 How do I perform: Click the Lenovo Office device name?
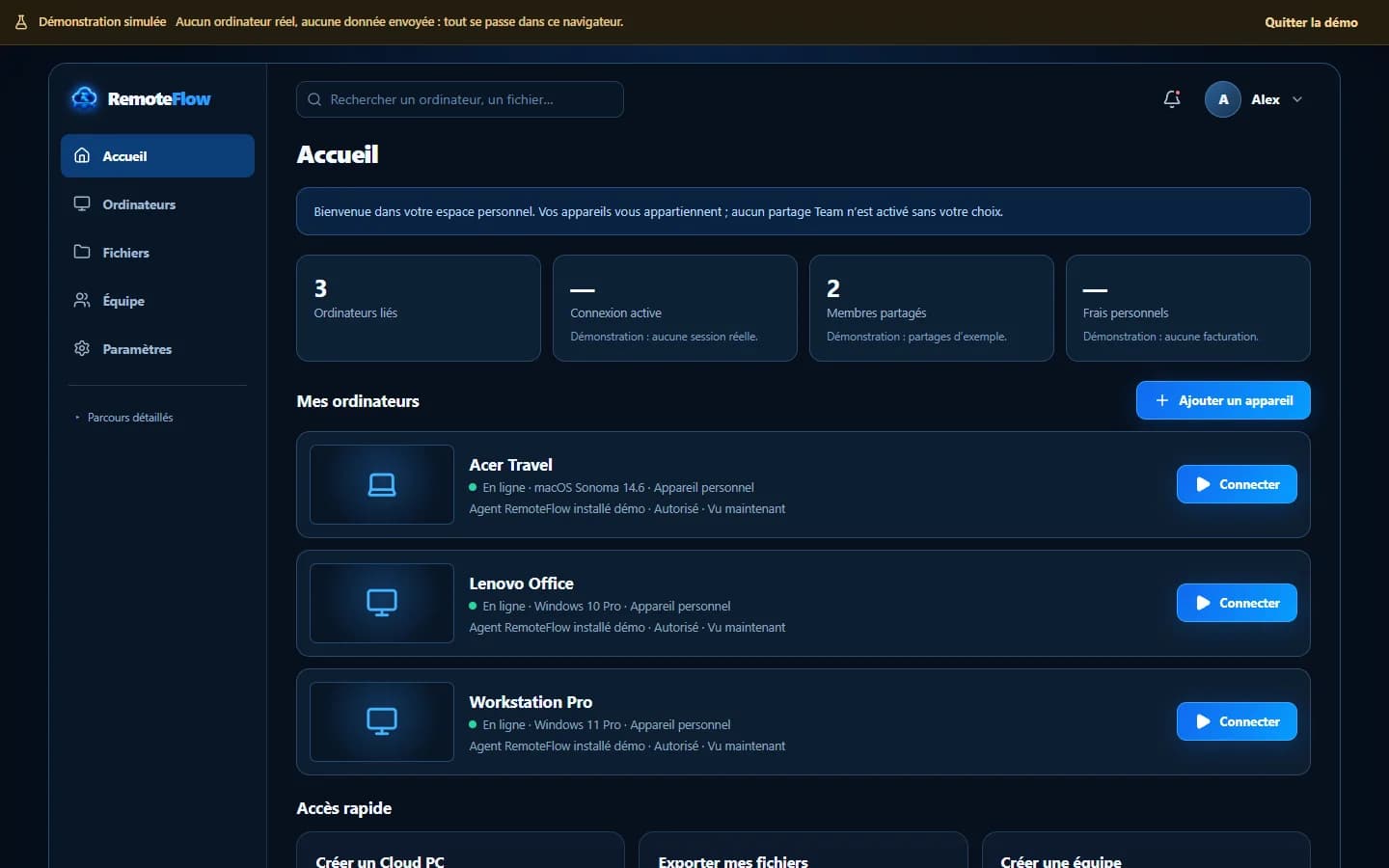tap(521, 583)
